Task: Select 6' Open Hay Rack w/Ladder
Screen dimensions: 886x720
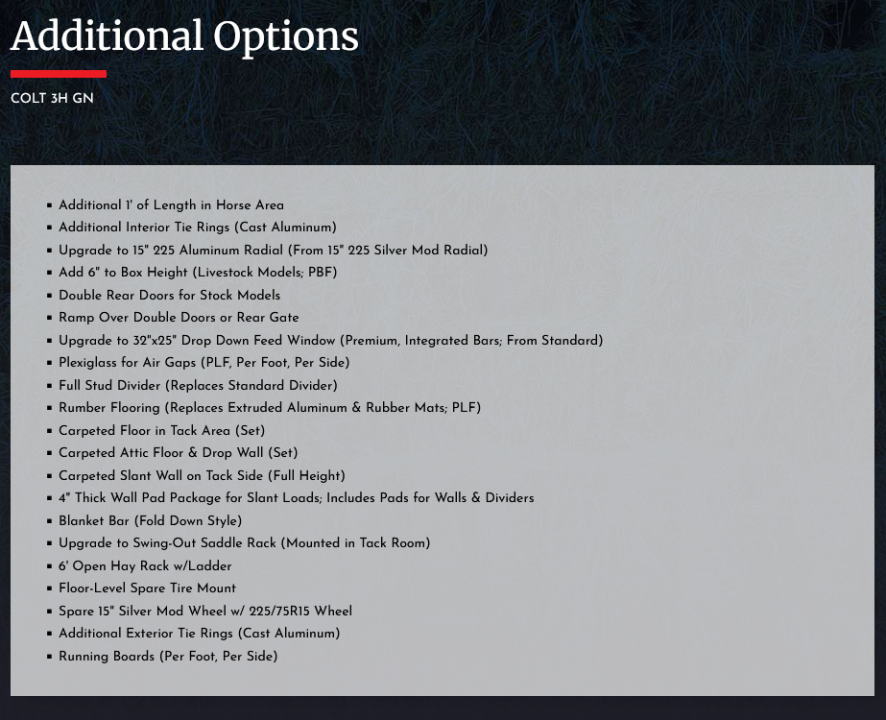Action: click(x=145, y=566)
